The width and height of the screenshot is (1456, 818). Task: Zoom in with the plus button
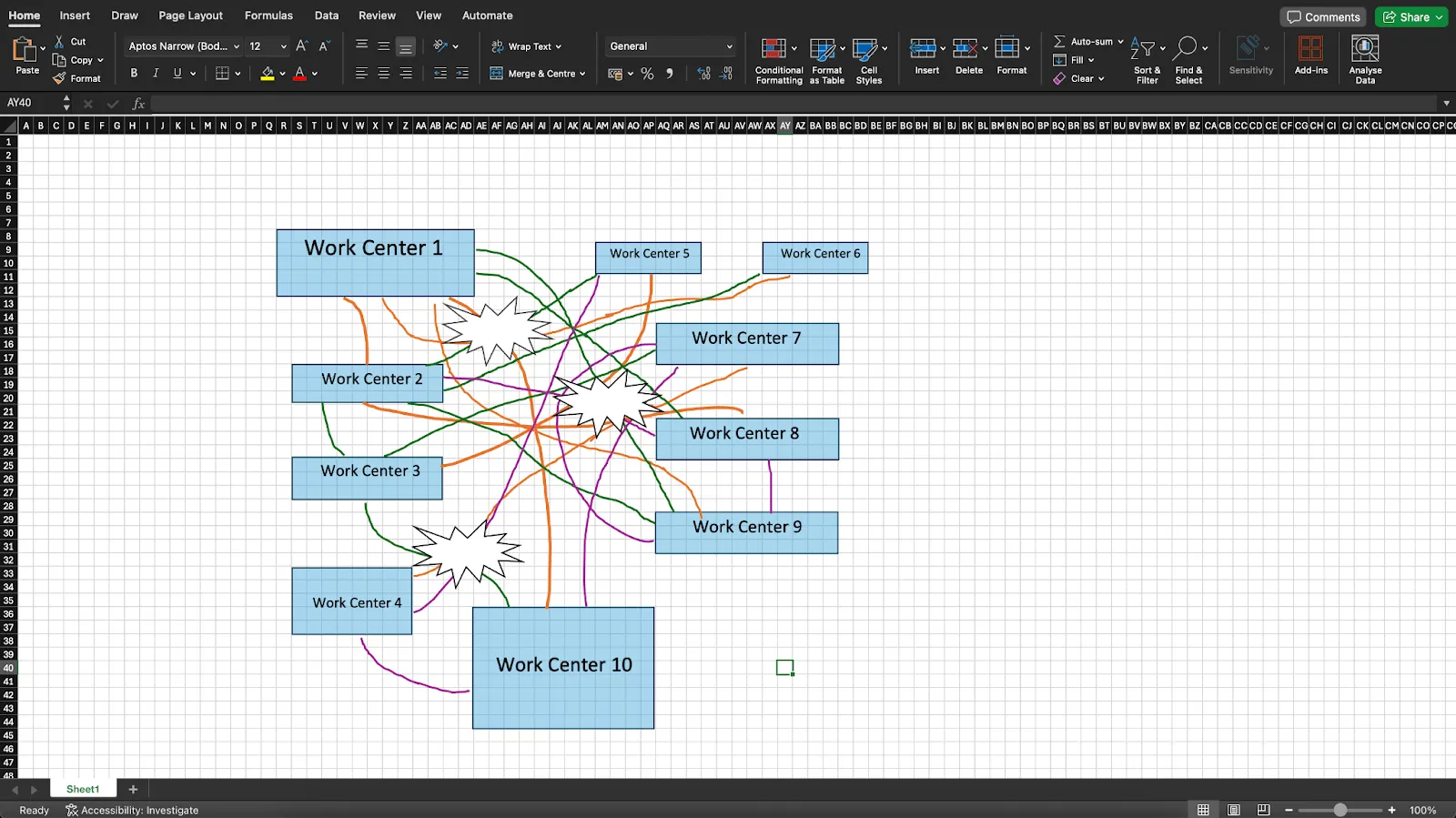tap(1391, 810)
